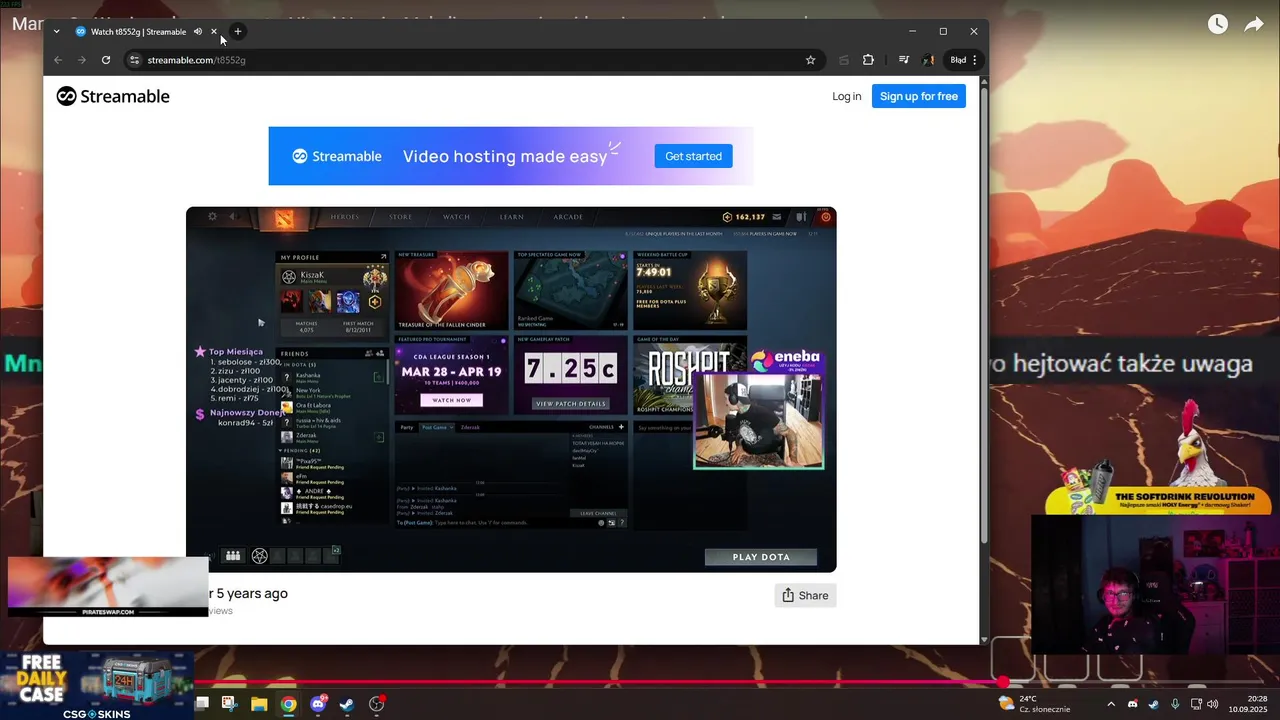Viewport: 1280px width, 720px height.
Task: Click the Dota chat input field
Action: tap(497, 523)
